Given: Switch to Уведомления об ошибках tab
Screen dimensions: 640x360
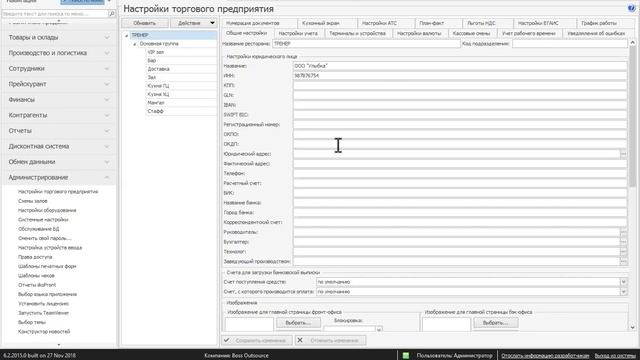Looking at the screenshot, I should [x=596, y=33].
